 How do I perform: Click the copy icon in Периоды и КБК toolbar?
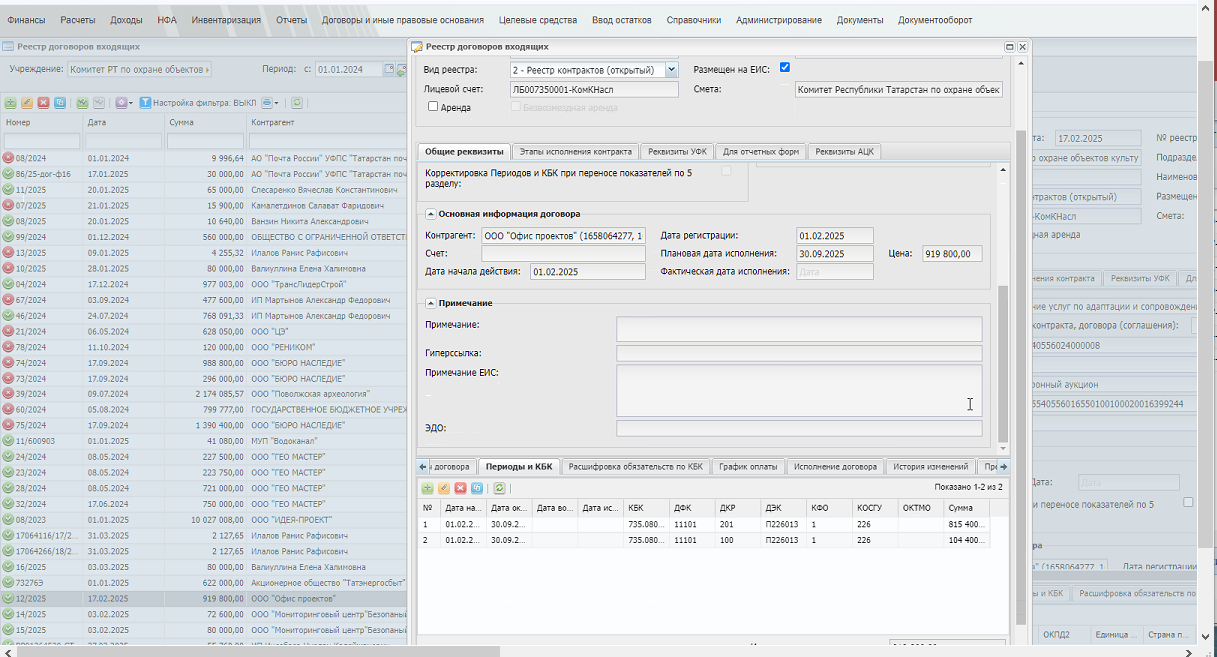tap(476, 488)
